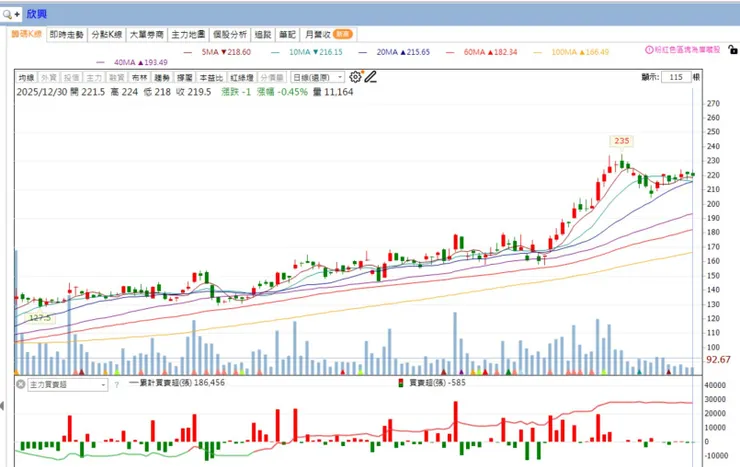
Task: Click the 漲幅 -0.45% value
Action: pos(282,92)
